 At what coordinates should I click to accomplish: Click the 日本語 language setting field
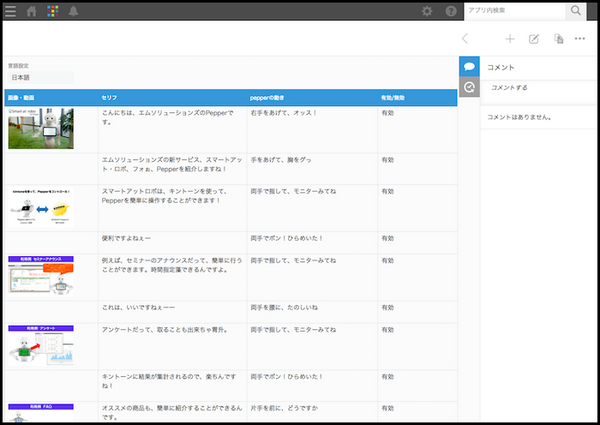point(40,77)
